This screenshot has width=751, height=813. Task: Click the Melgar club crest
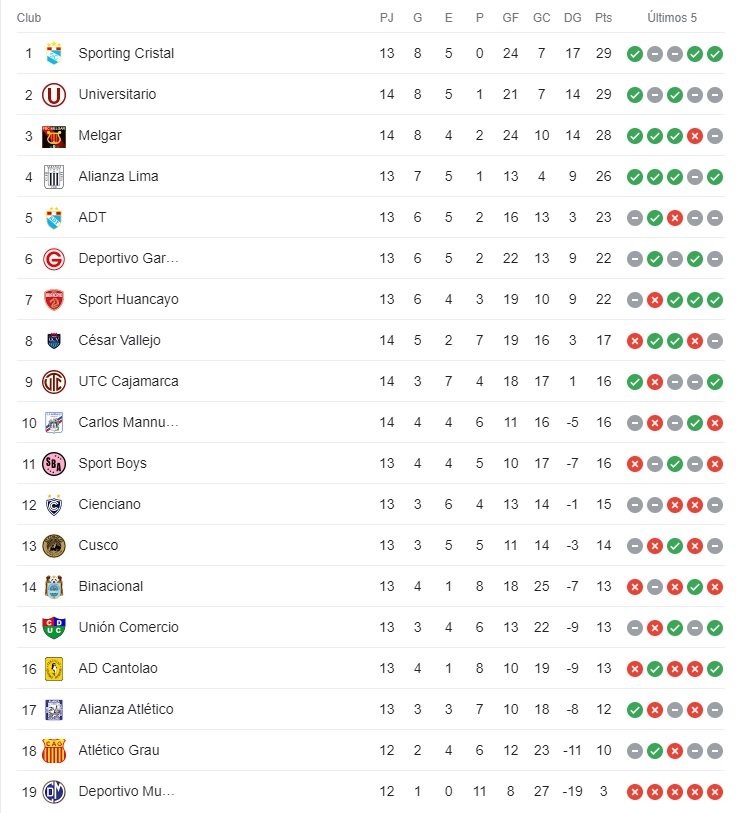pyautogui.click(x=54, y=136)
